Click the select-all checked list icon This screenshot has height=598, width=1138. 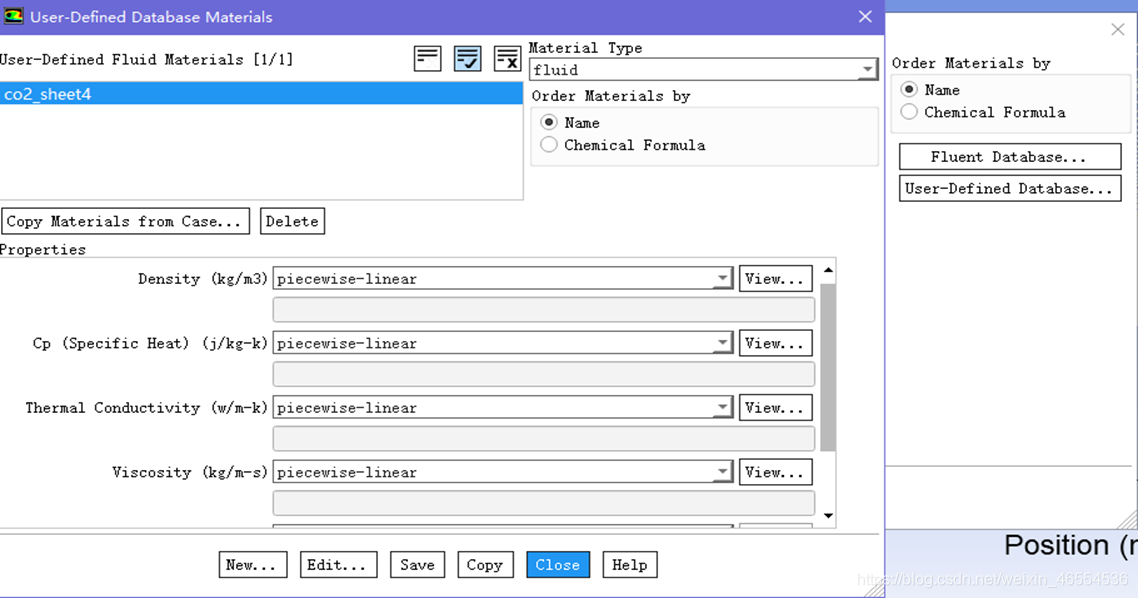coord(467,59)
